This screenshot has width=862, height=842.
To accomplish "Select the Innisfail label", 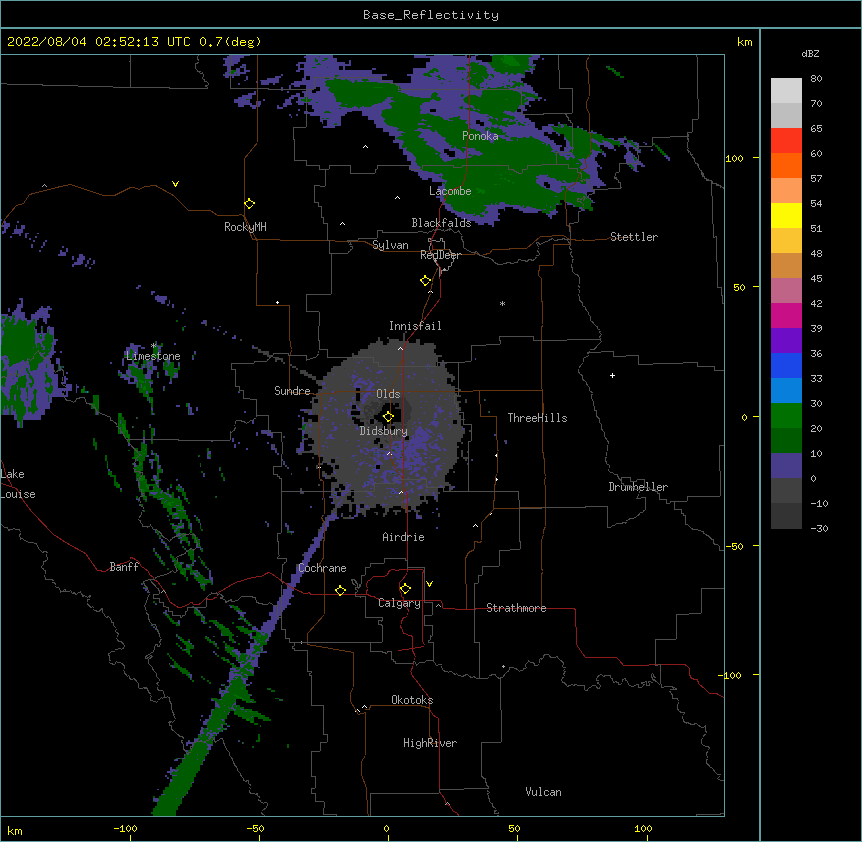I will pos(415,326).
